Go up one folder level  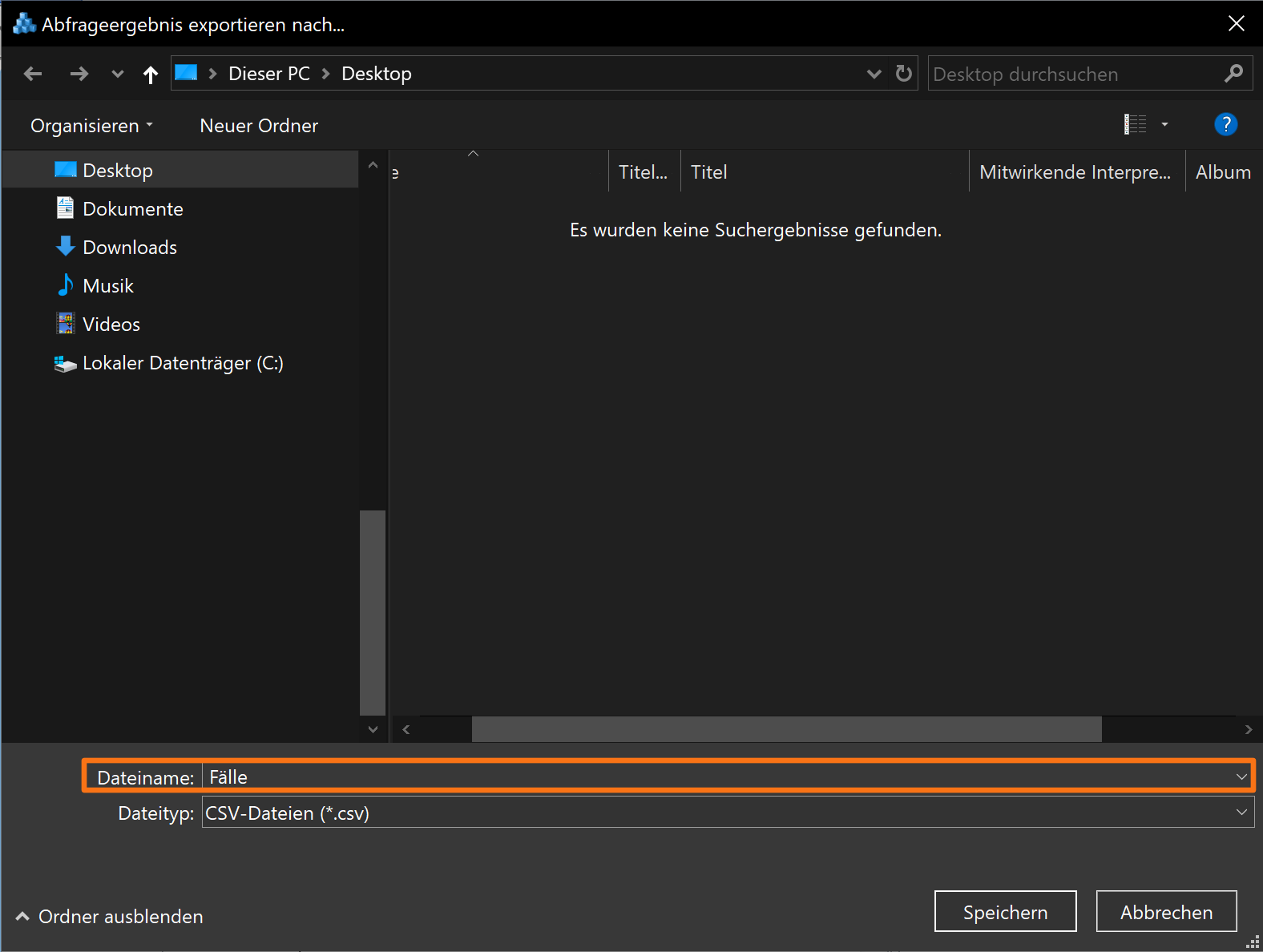(150, 75)
